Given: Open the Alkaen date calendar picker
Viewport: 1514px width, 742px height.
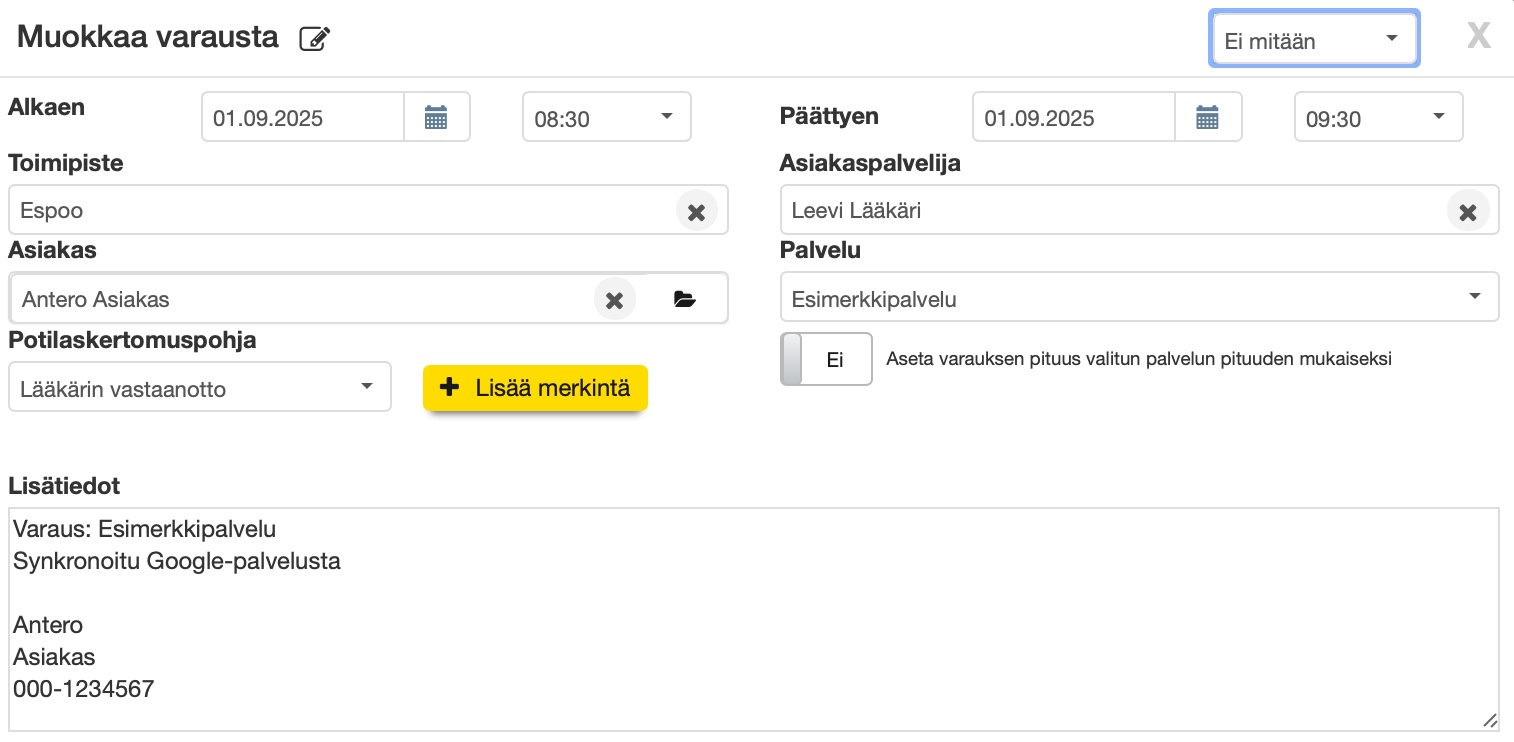Looking at the screenshot, I should coord(436,117).
